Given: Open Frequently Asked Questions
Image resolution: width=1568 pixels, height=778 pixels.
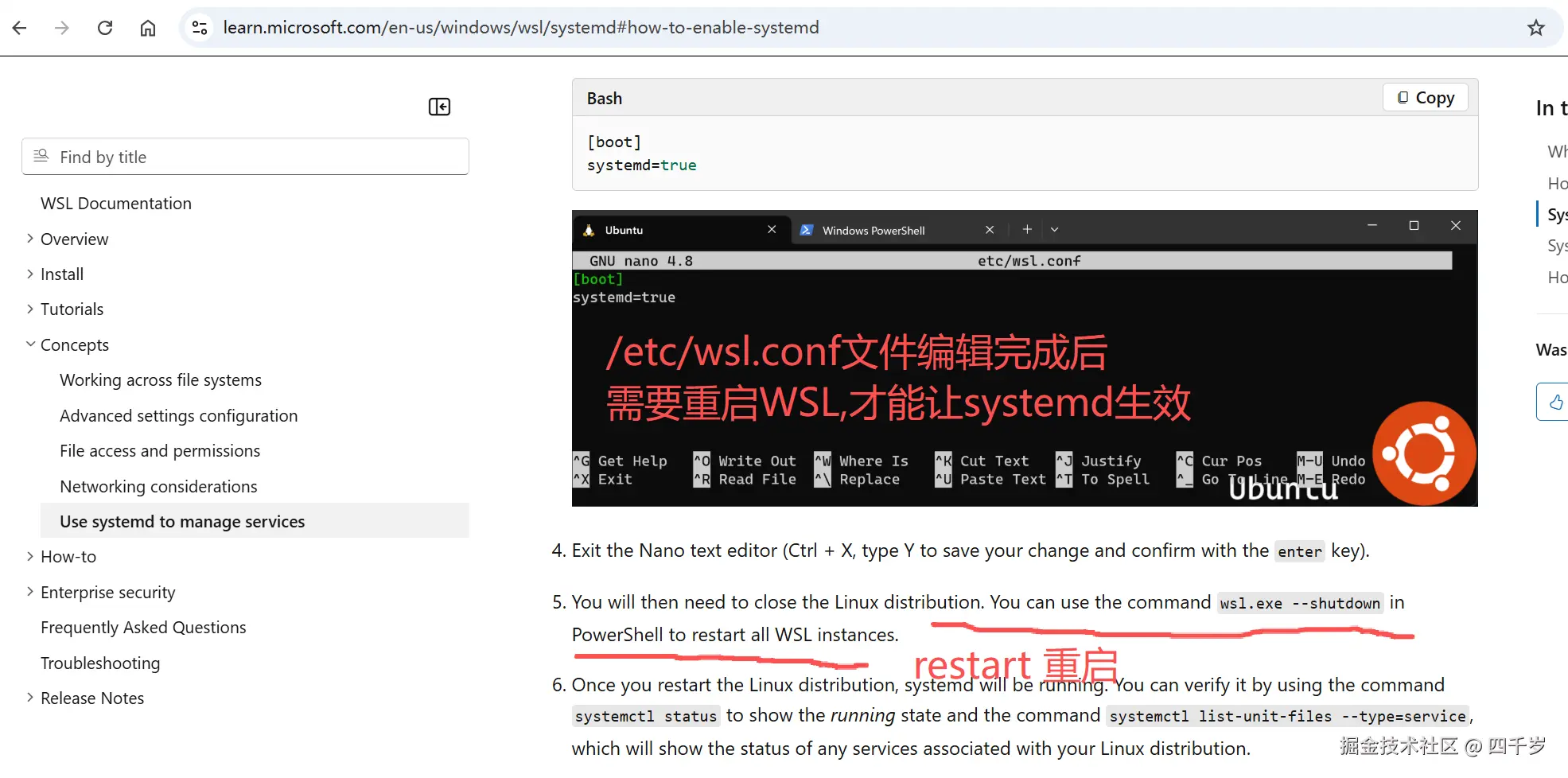Looking at the screenshot, I should pos(143,627).
